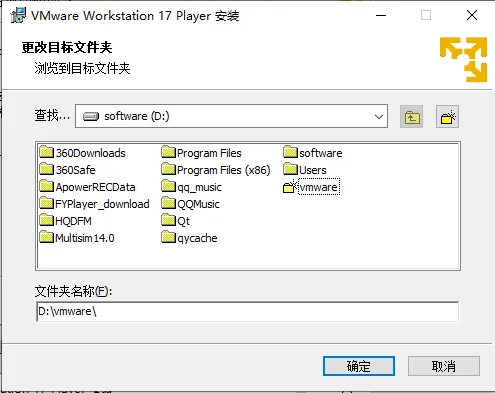495x393 pixels.
Task: Click the folder name input field
Action: point(247,311)
